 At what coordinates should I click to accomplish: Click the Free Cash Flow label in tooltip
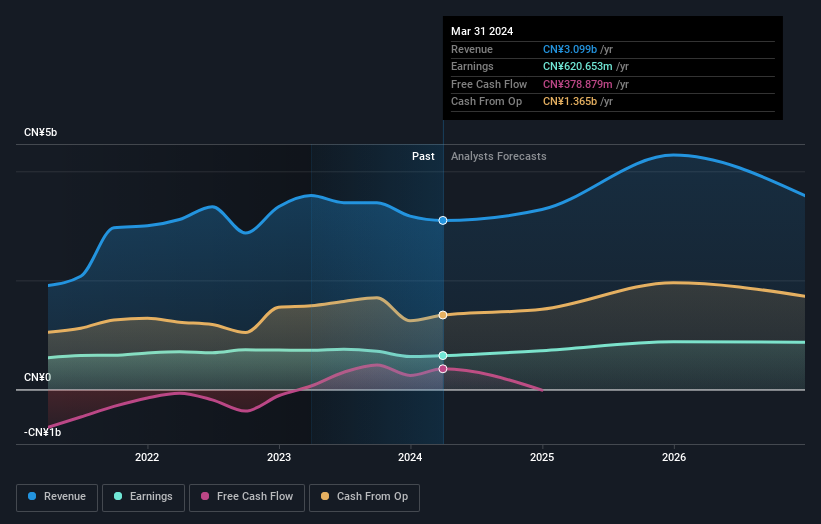click(x=489, y=84)
